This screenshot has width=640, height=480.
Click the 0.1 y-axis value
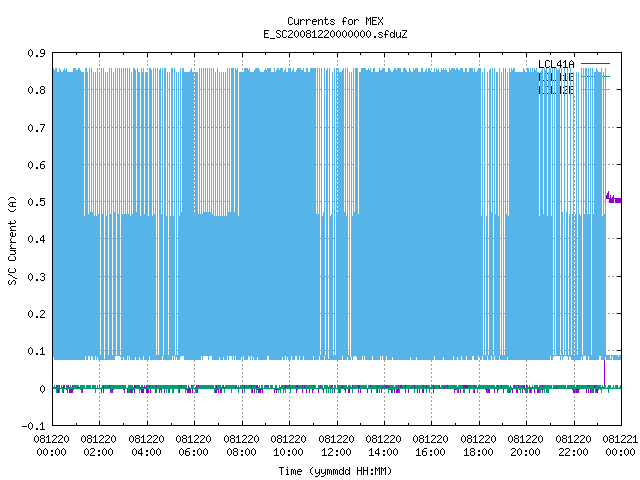tap(36, 351)
